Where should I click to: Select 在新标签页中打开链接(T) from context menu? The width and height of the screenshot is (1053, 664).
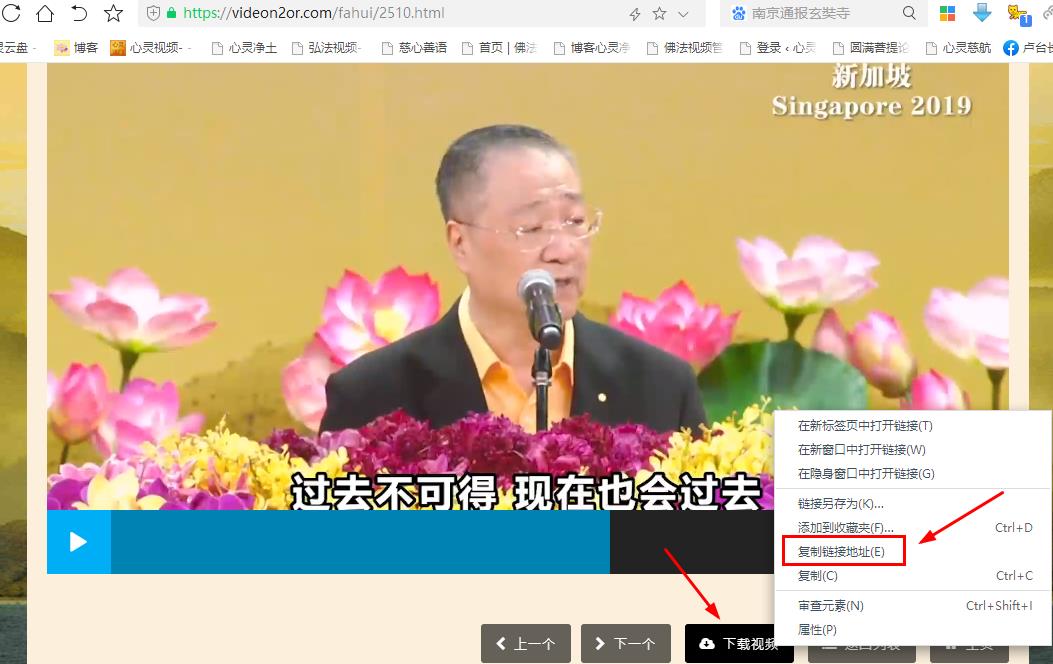point(913,426)
